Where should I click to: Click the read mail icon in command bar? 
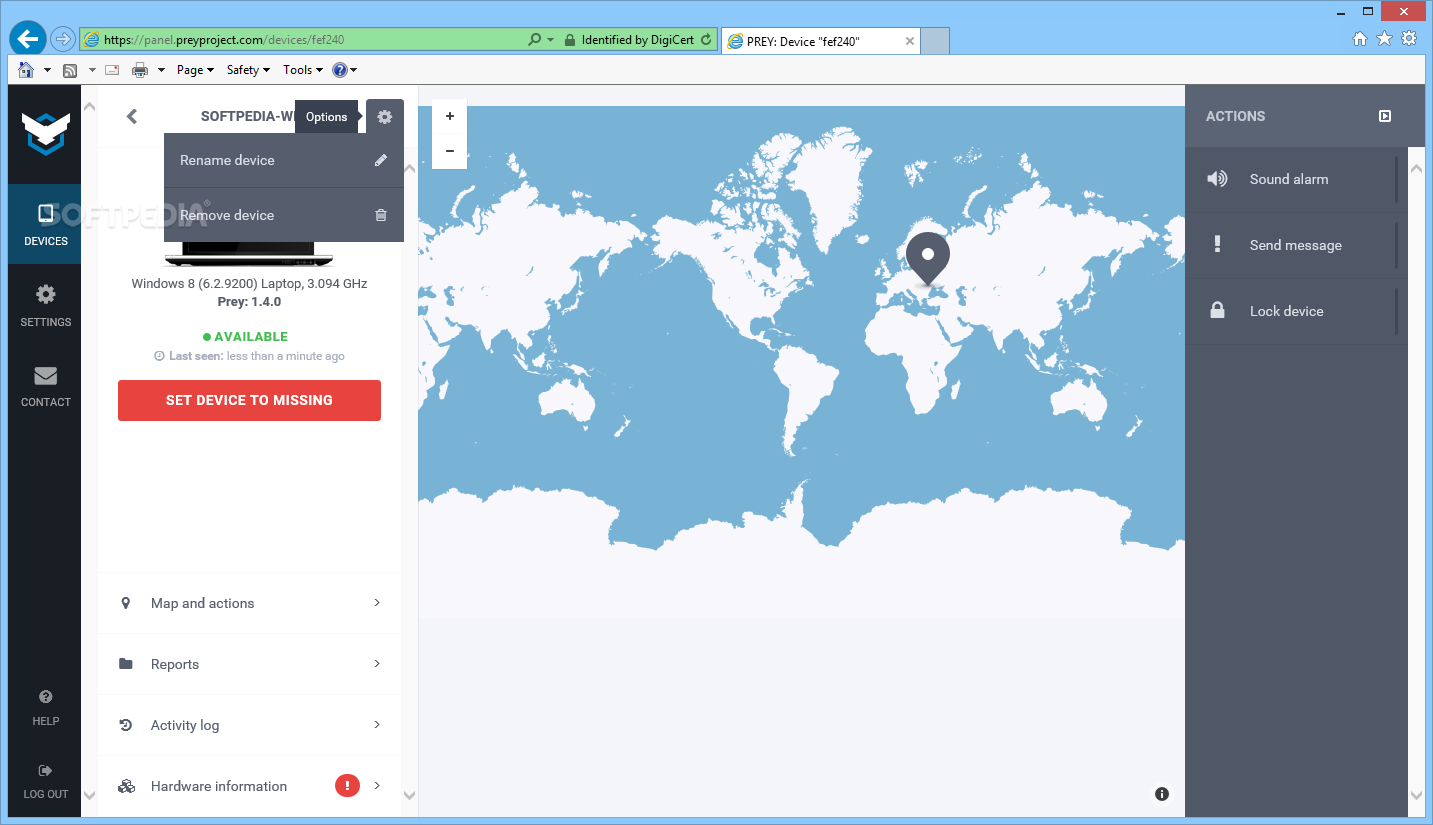pyautogui.click(x=112, y=70)
